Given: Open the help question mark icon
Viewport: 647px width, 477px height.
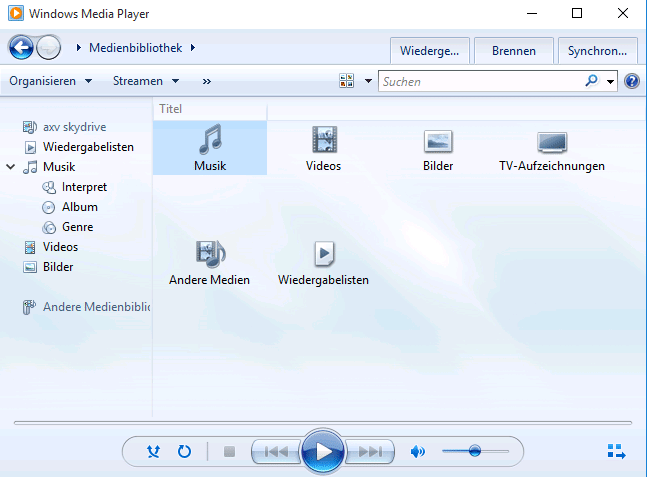Looking at the screenshot, I should coord(632,81).
